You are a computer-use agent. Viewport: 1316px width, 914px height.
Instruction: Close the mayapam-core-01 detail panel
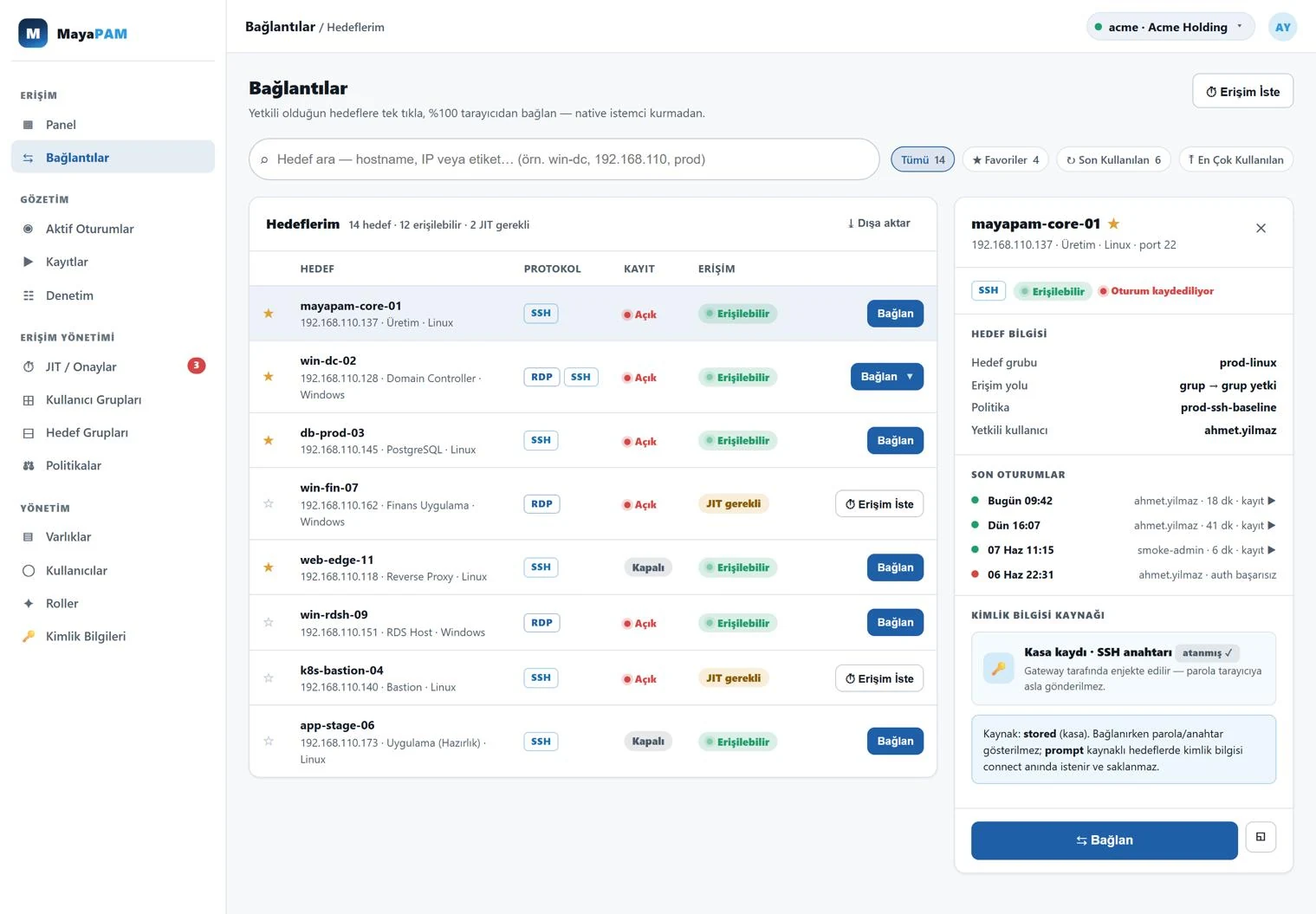[x=1261, y=228]
